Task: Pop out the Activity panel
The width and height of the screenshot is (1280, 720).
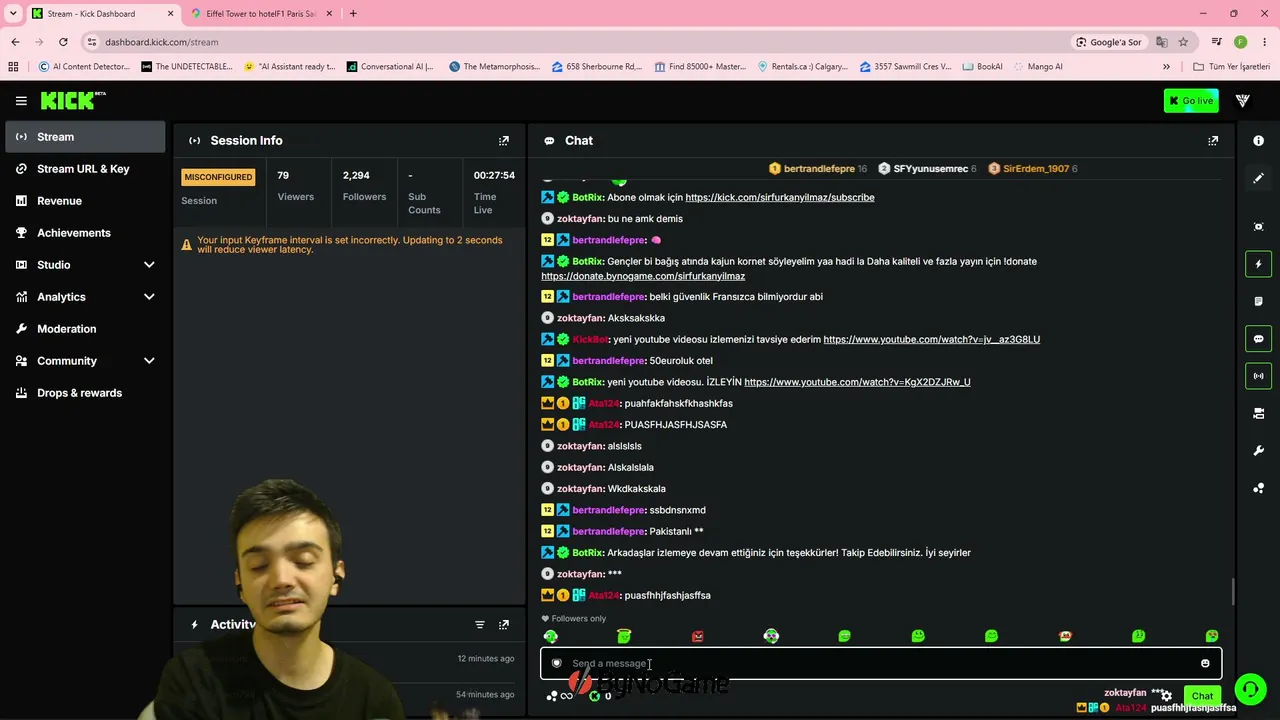Action: 504,625
